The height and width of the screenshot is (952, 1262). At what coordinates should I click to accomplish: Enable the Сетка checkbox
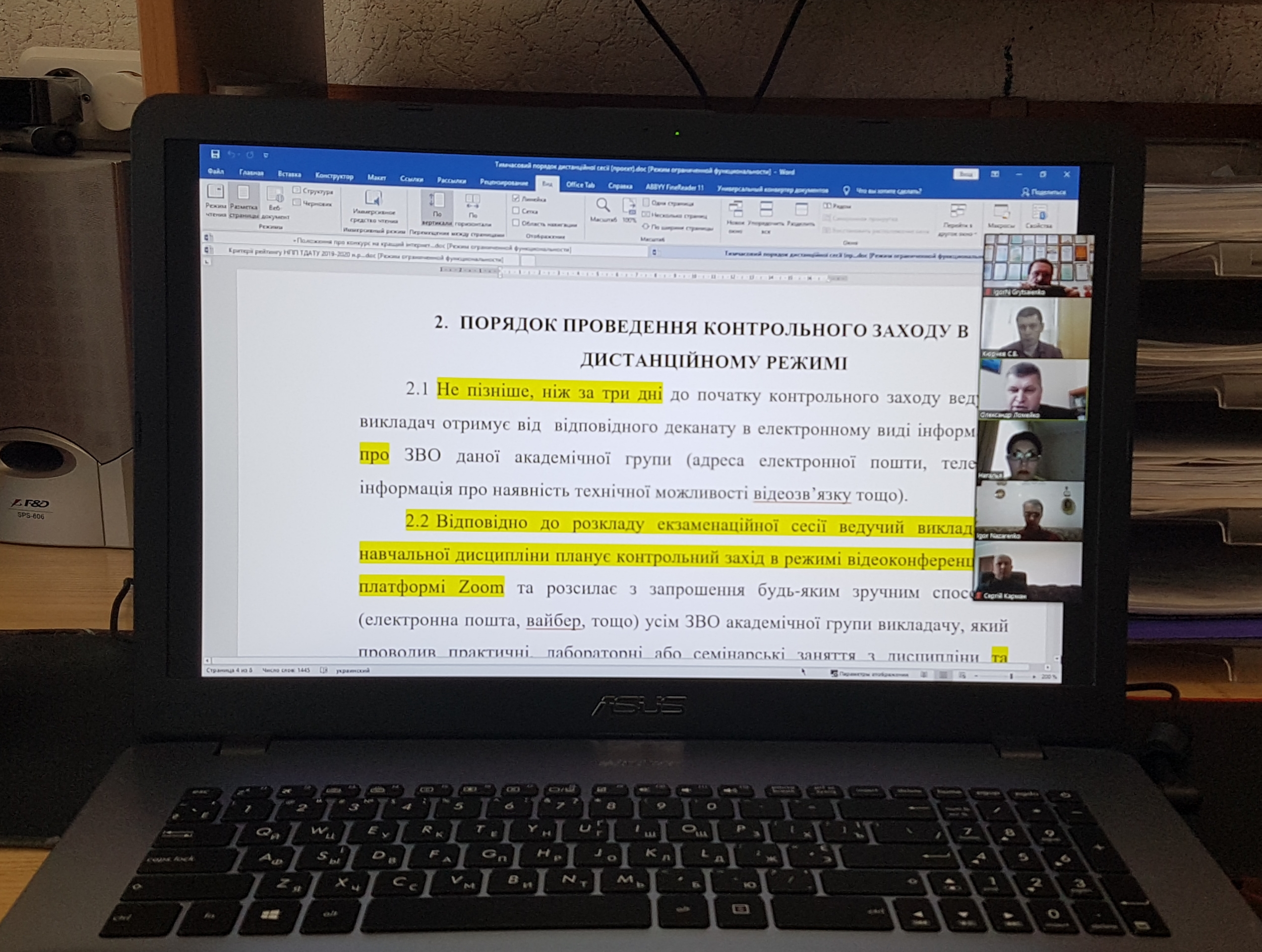pyautogui.click(x=516, y=210)
